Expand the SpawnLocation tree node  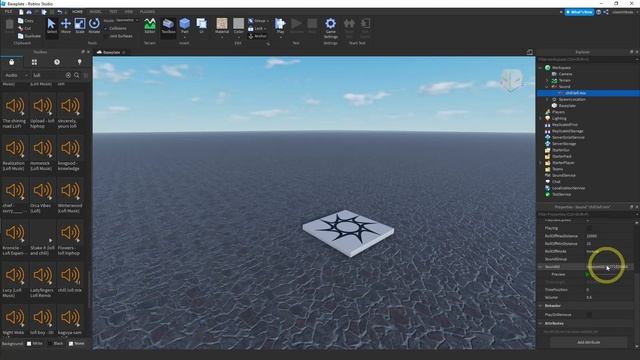click(547, 99)
